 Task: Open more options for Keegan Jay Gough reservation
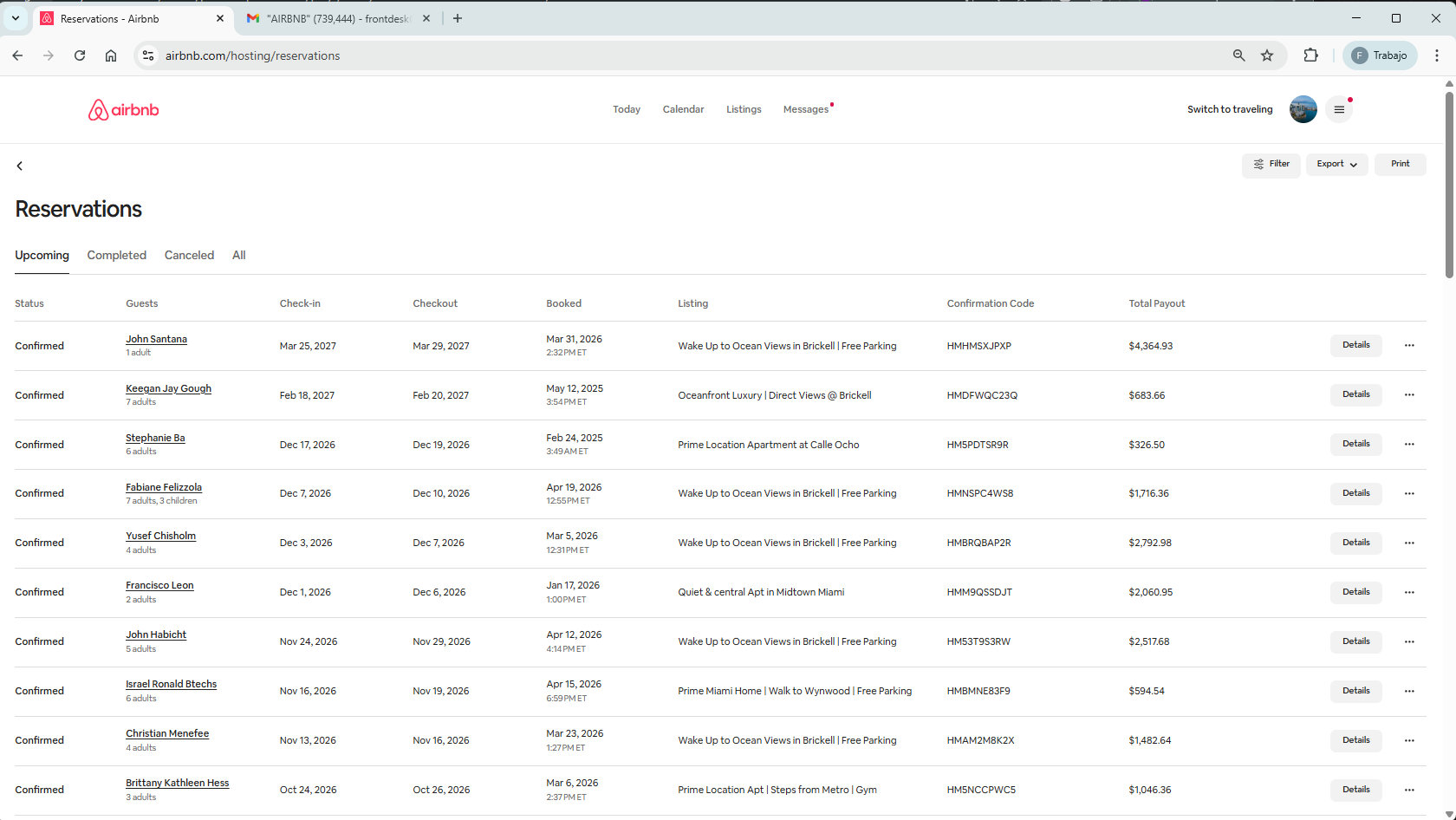[1409, 394]
